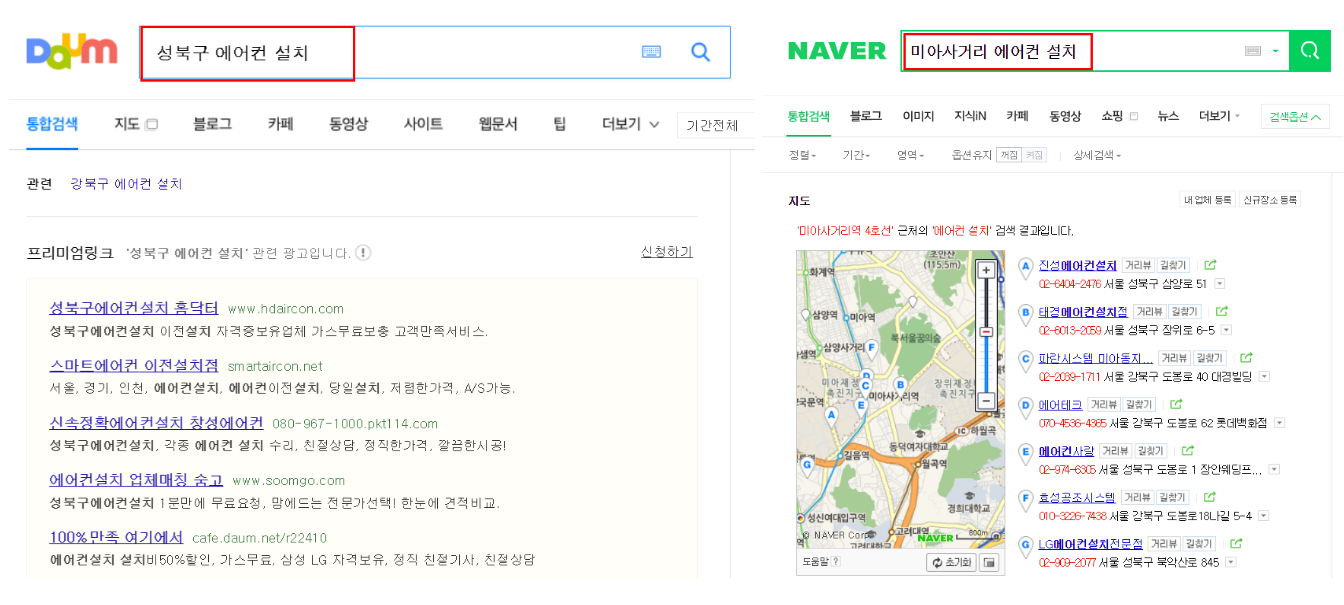Open the map in larger view icon
The image size is (1344, 605).
[989, 562]
